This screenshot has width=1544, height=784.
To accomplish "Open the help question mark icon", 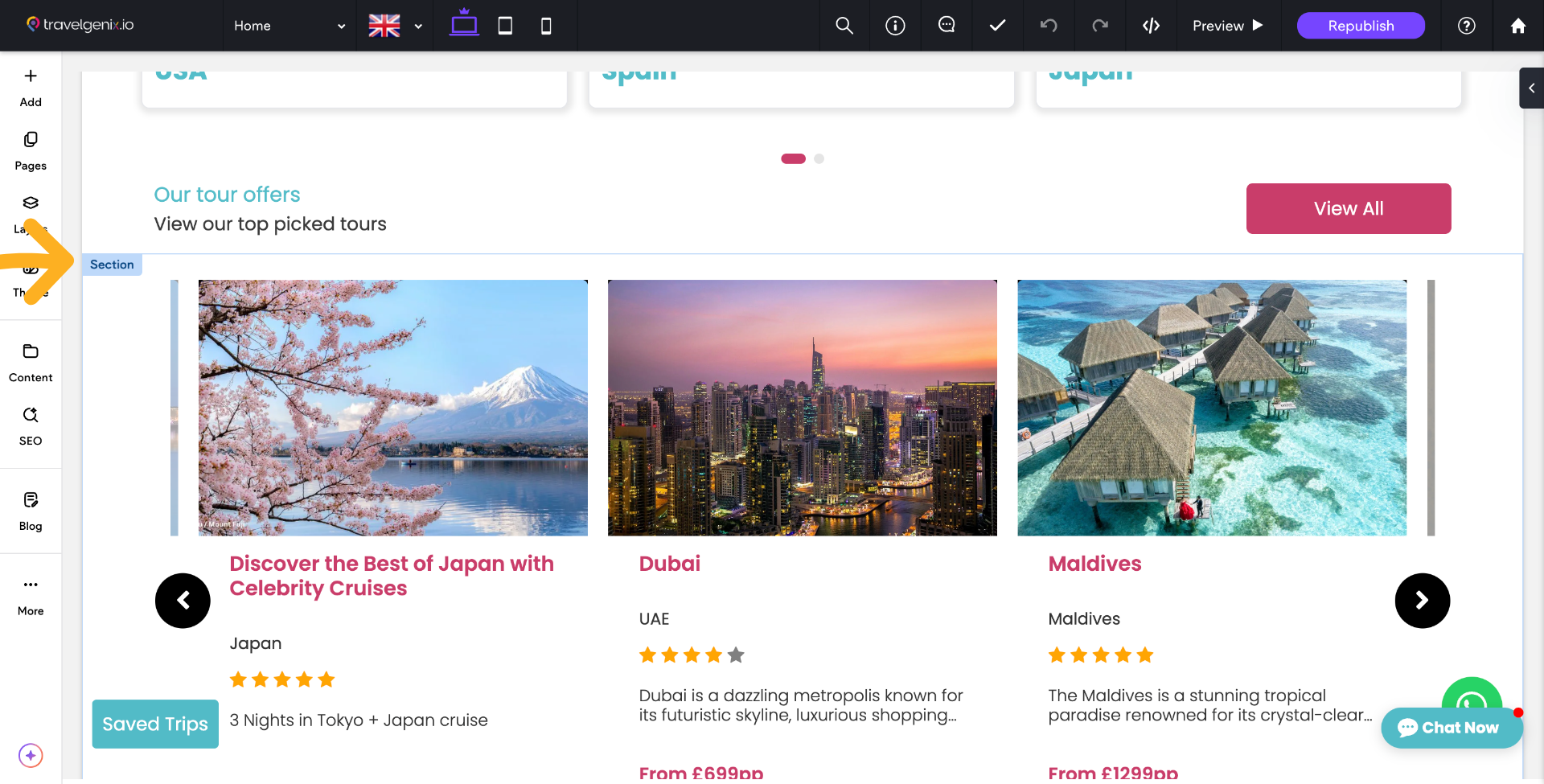I will tap(1466, 26).
